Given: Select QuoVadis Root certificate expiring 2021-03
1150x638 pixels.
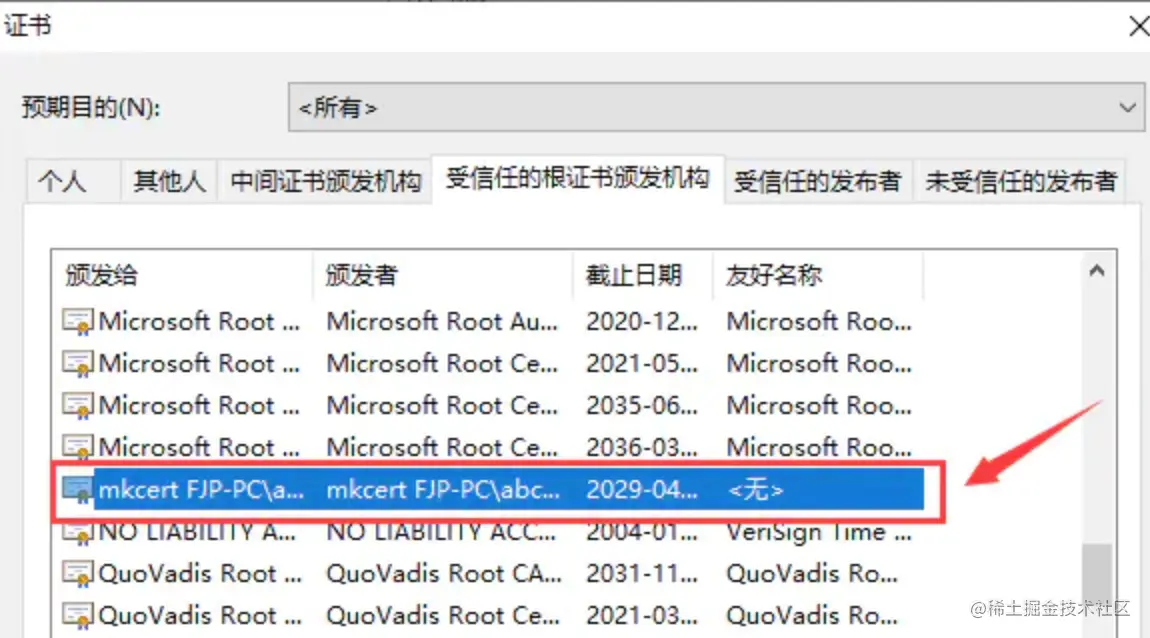Looking at the screenshot, I should (200, 615).
